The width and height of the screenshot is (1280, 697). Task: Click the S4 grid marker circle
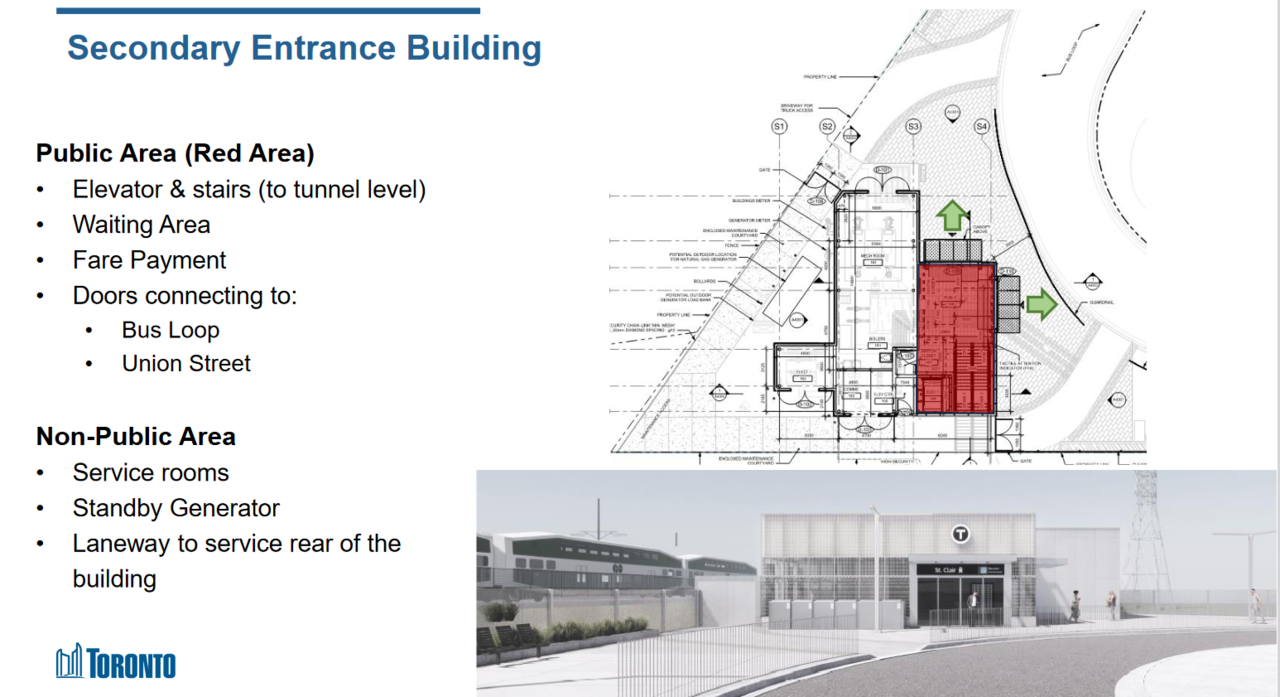click(982, 127)
